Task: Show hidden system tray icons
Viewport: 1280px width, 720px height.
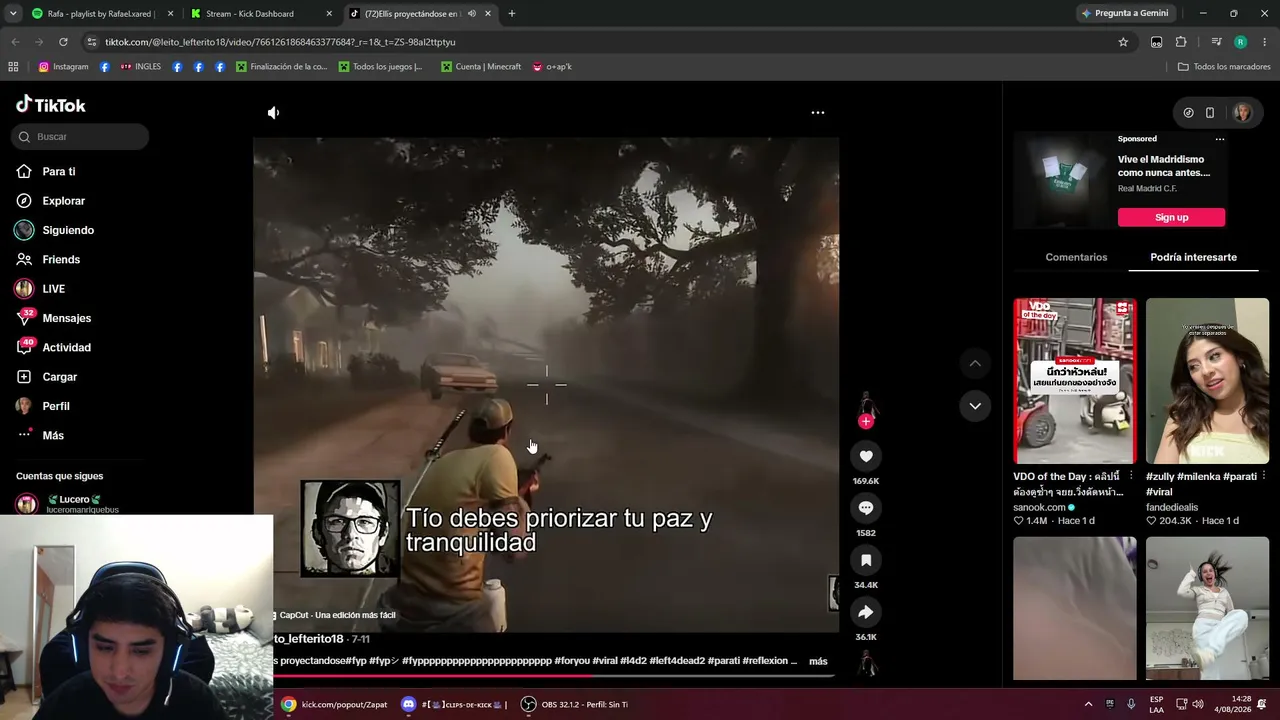Action: [x=1088, y=704]
